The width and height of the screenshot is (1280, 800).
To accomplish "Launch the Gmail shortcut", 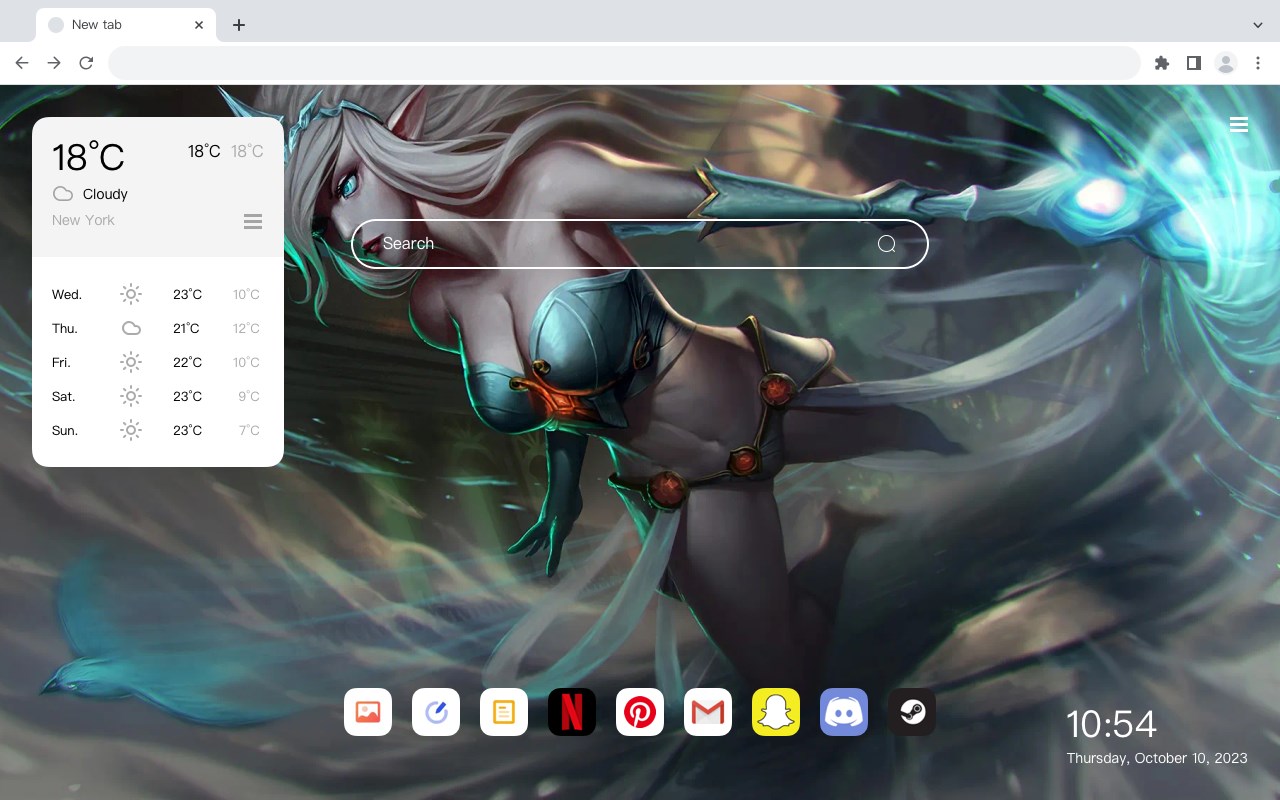I will 708,712.
